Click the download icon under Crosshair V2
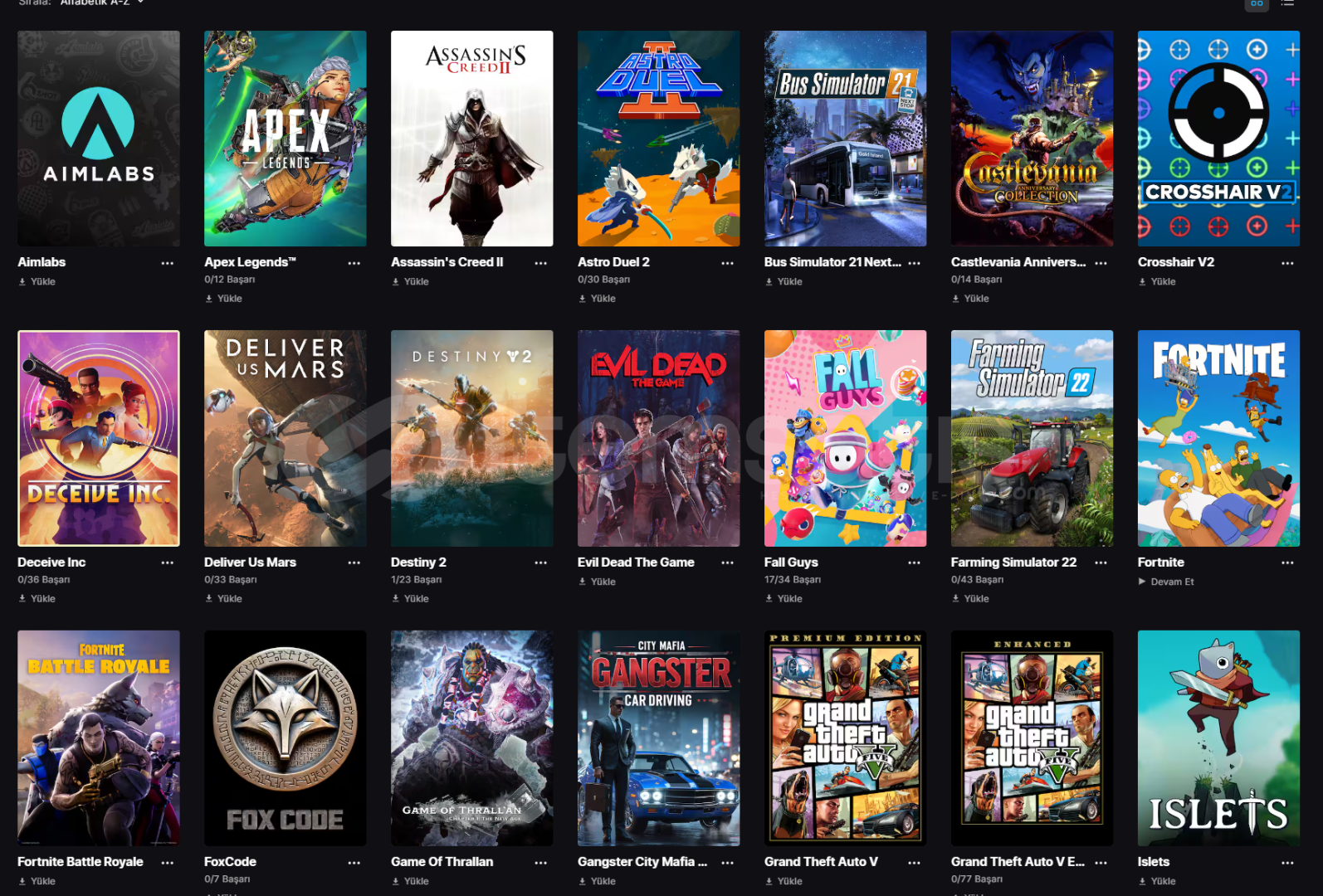Viewport: 1323px width, 896px height. coord(1143,282)
